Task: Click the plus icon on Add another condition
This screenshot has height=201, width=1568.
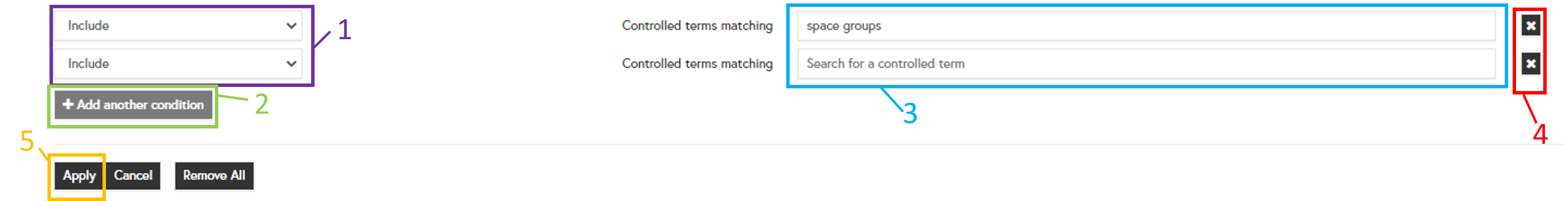Action: (x=68, y=104)
